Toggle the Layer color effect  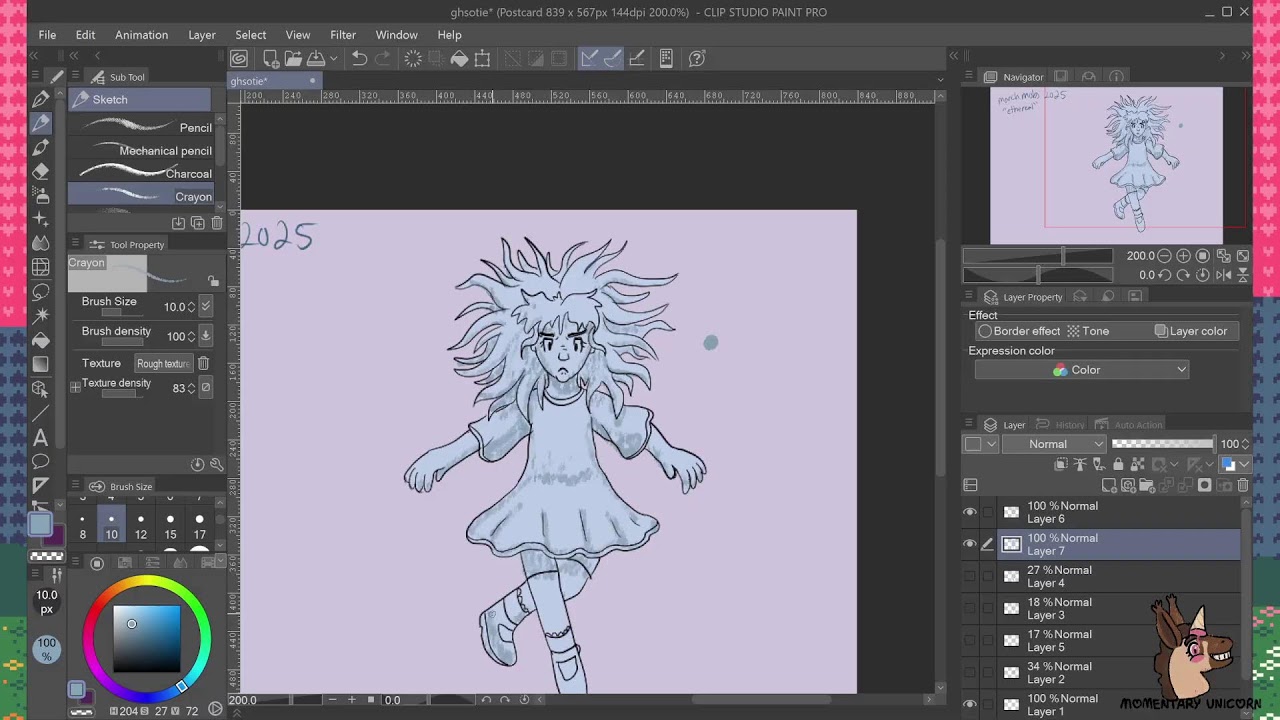pyautogui.click(x=1191, y=331)
